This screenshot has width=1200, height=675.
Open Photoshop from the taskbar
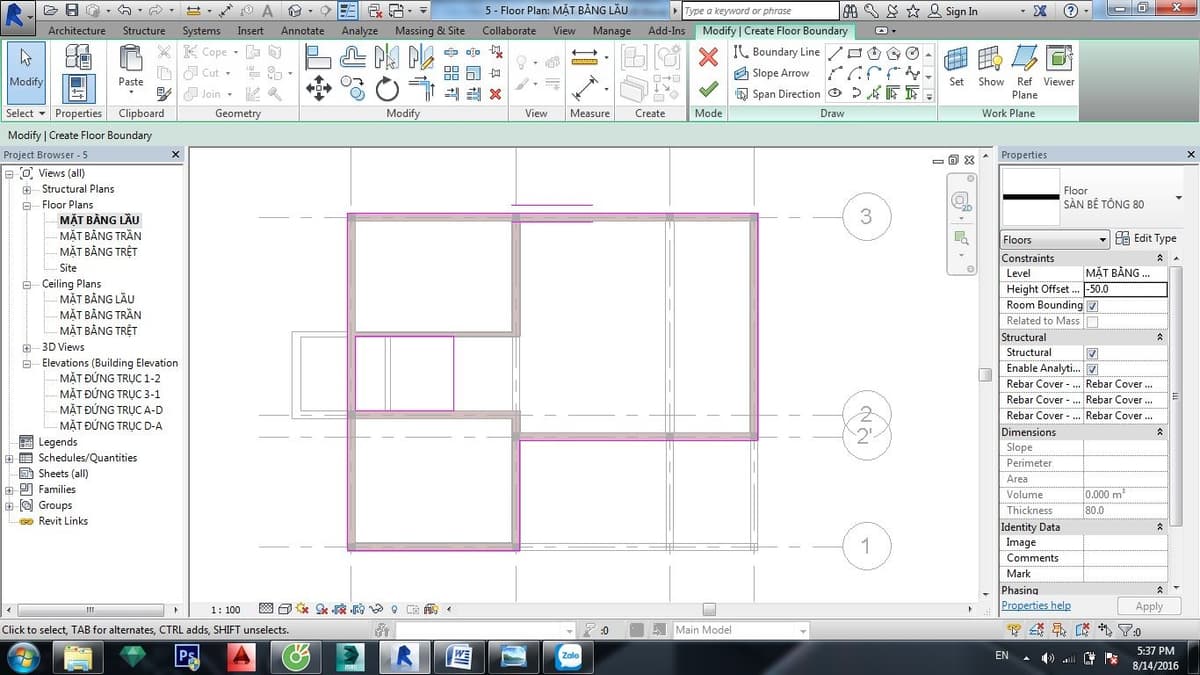tap(186, 656)
